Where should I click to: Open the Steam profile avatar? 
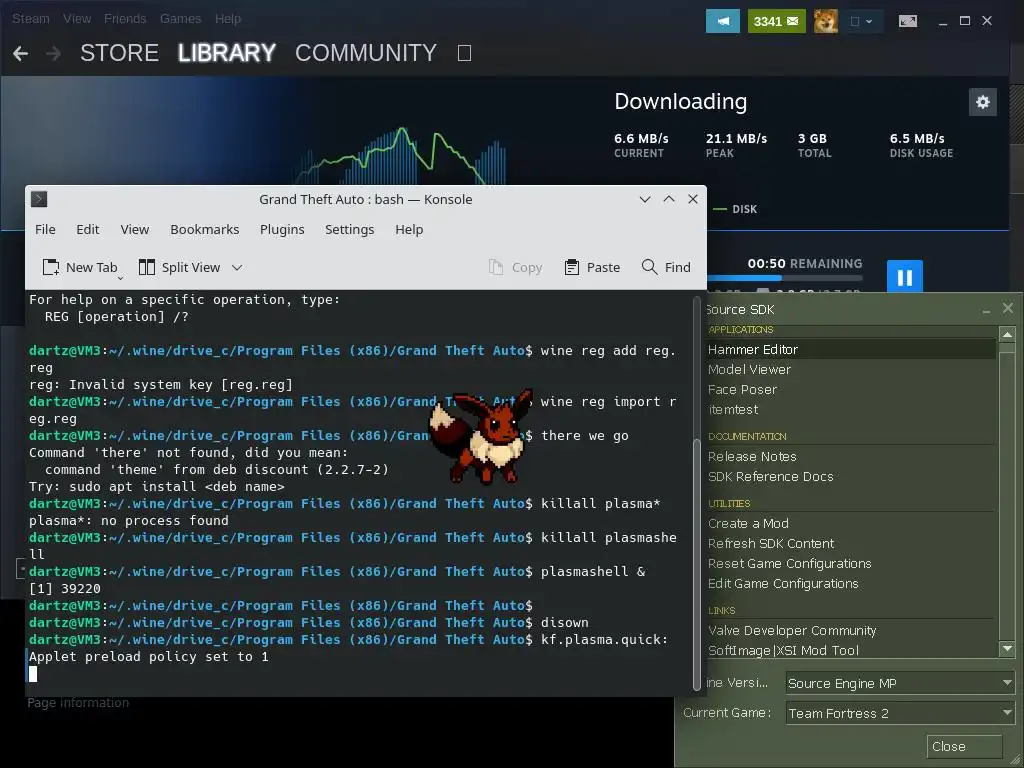pyautogui.click(x=825, y=21)
